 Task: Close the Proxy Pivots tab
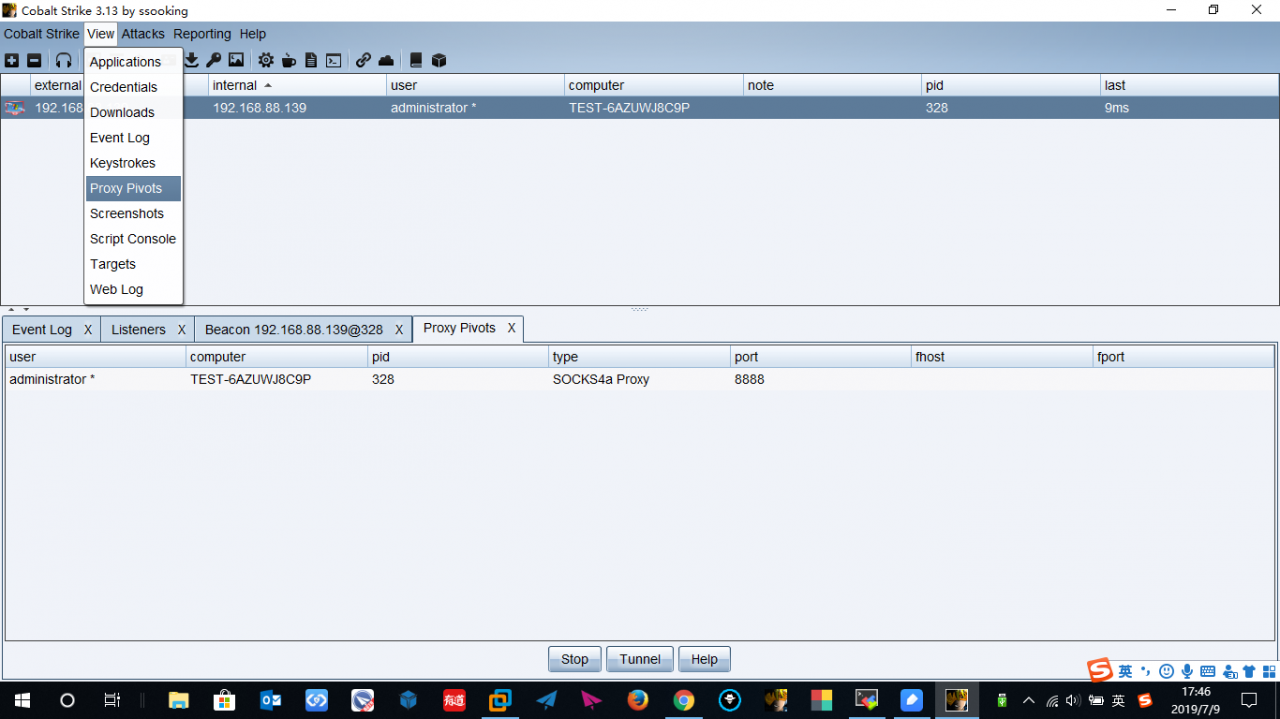[x=511, y=328]
